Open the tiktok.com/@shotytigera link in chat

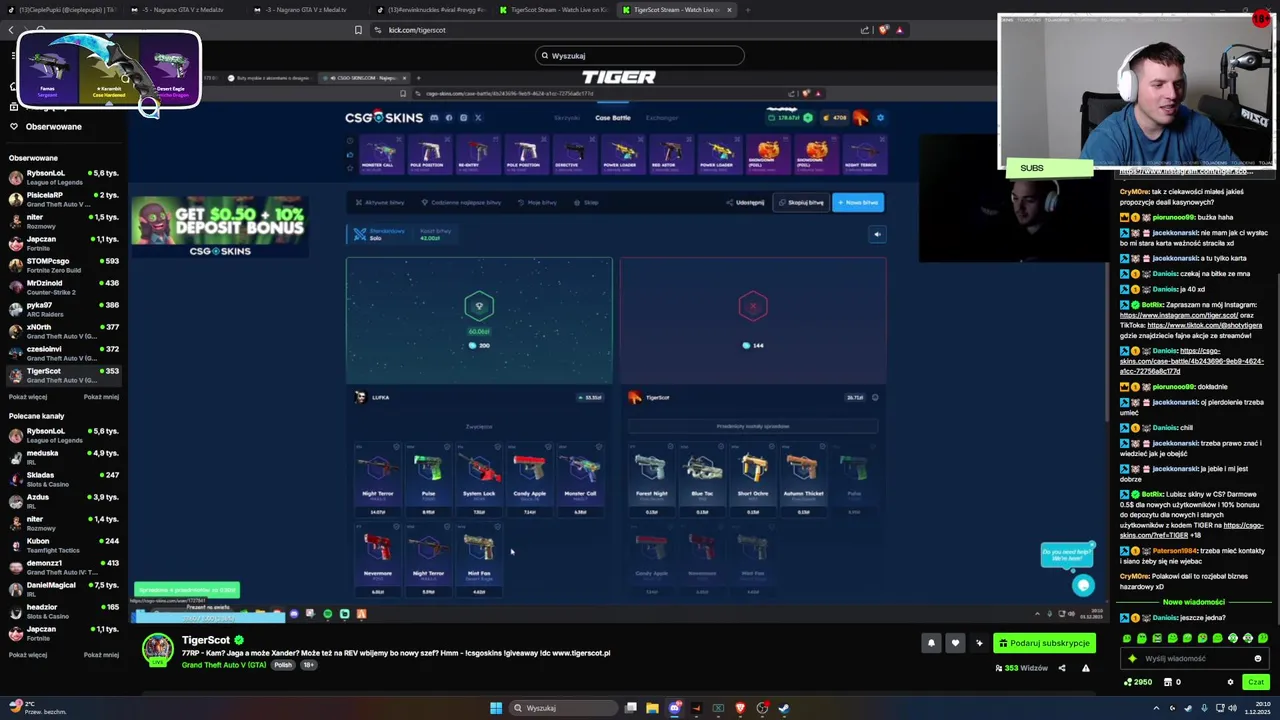(1205, 325)
